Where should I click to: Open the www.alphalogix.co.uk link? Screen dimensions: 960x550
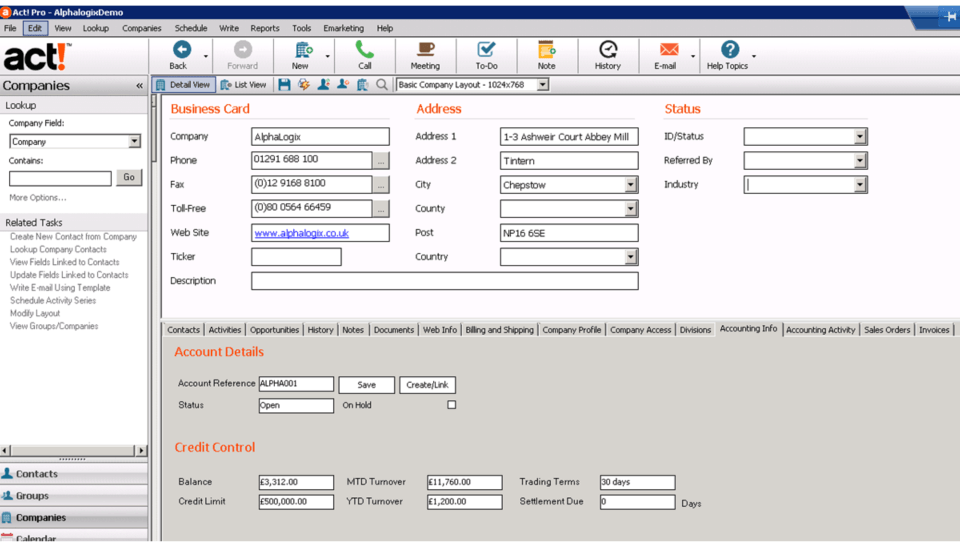pos(301,233)
